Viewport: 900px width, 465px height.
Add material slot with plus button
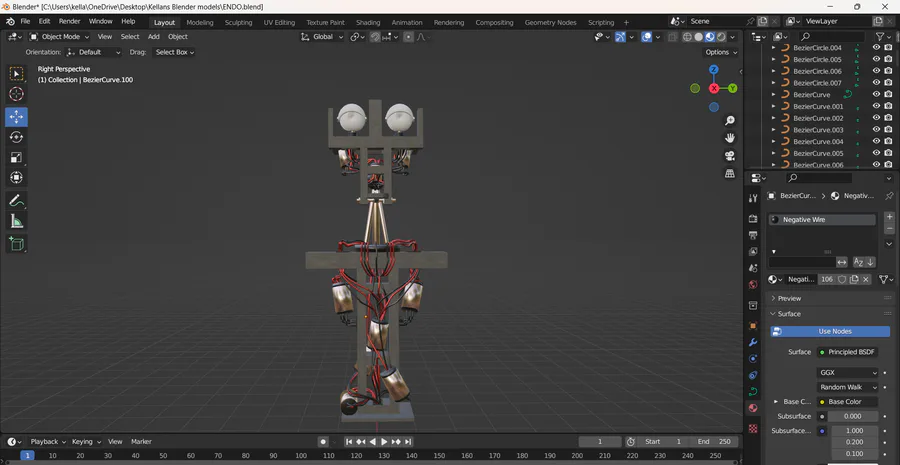coord(889,217)
